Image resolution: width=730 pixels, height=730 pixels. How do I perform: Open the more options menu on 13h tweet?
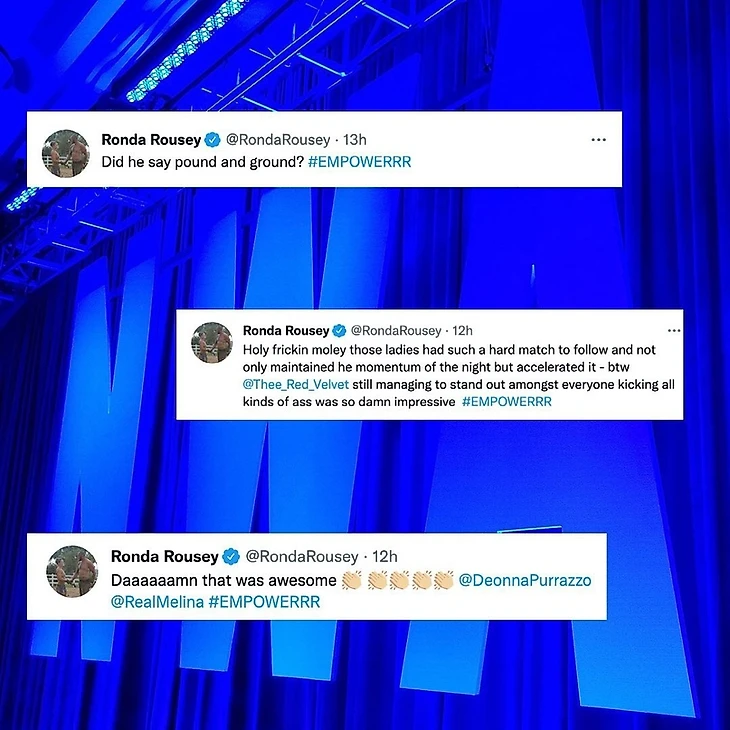coord(598,140)
